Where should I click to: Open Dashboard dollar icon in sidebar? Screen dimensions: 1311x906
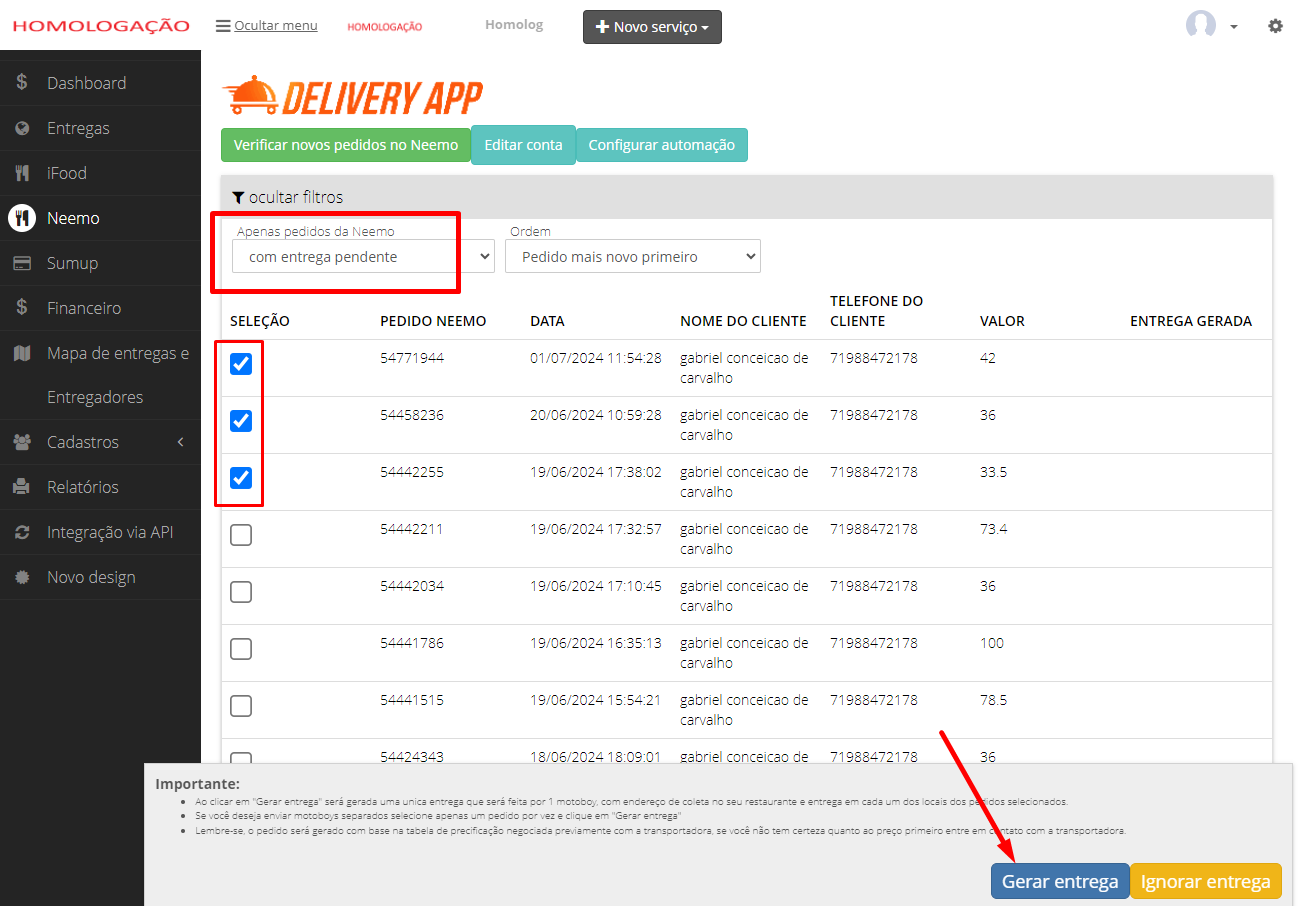22,83
